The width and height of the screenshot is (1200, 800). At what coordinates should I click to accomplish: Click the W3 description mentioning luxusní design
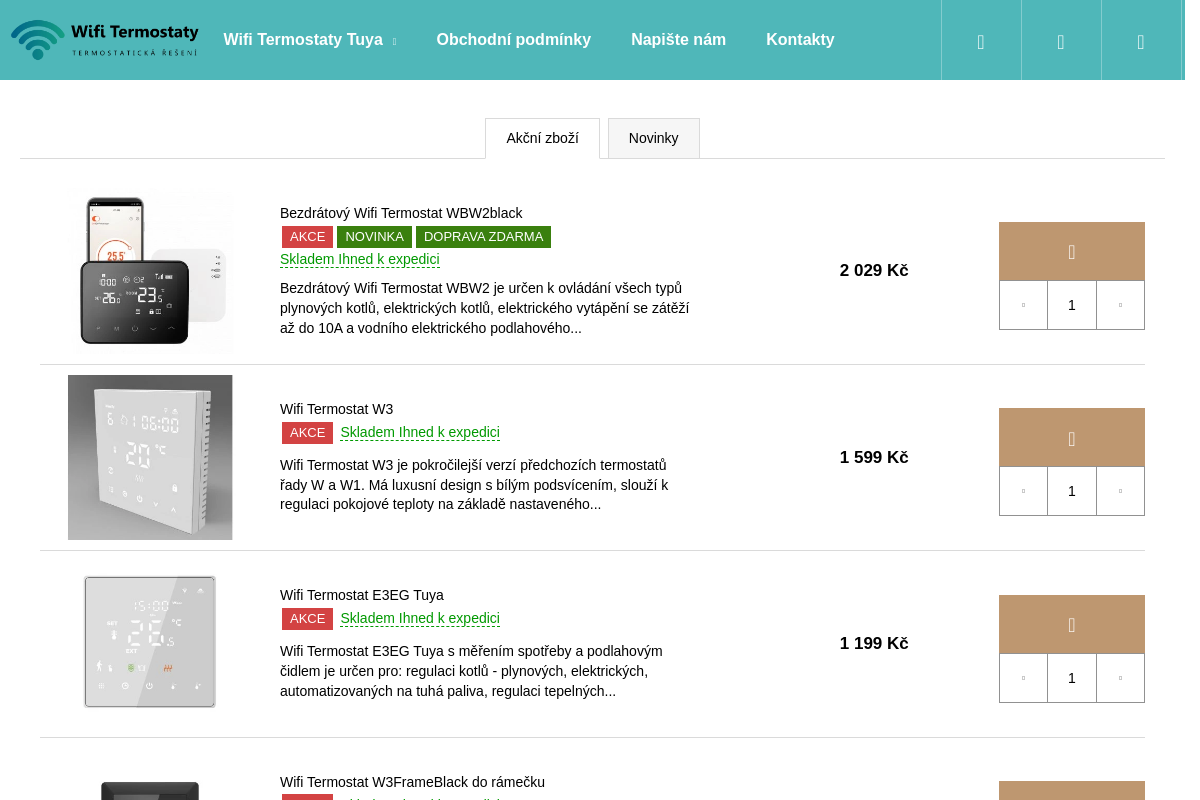(474, 485)
